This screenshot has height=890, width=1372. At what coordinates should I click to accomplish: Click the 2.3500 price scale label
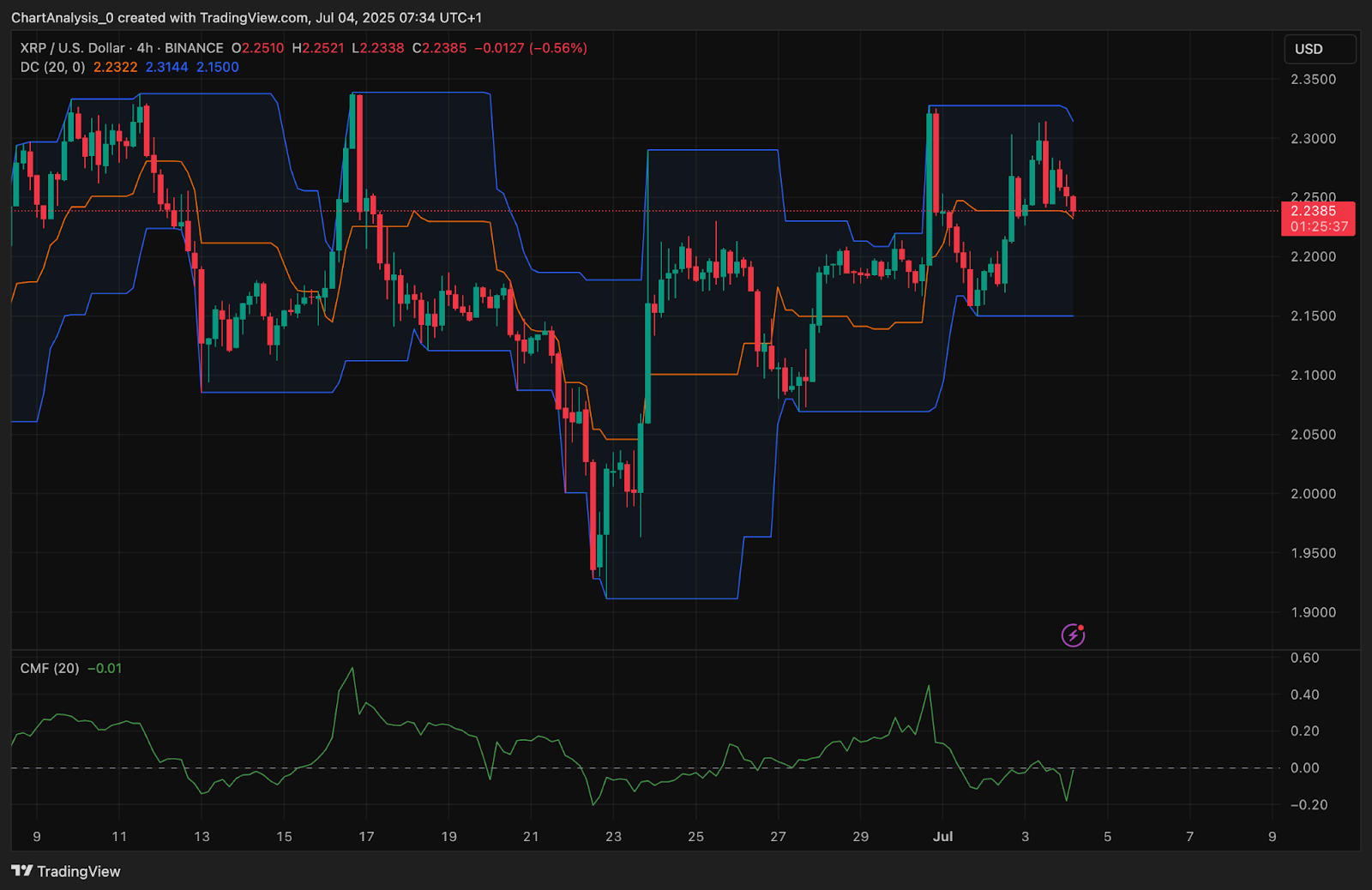point(1313,79)
